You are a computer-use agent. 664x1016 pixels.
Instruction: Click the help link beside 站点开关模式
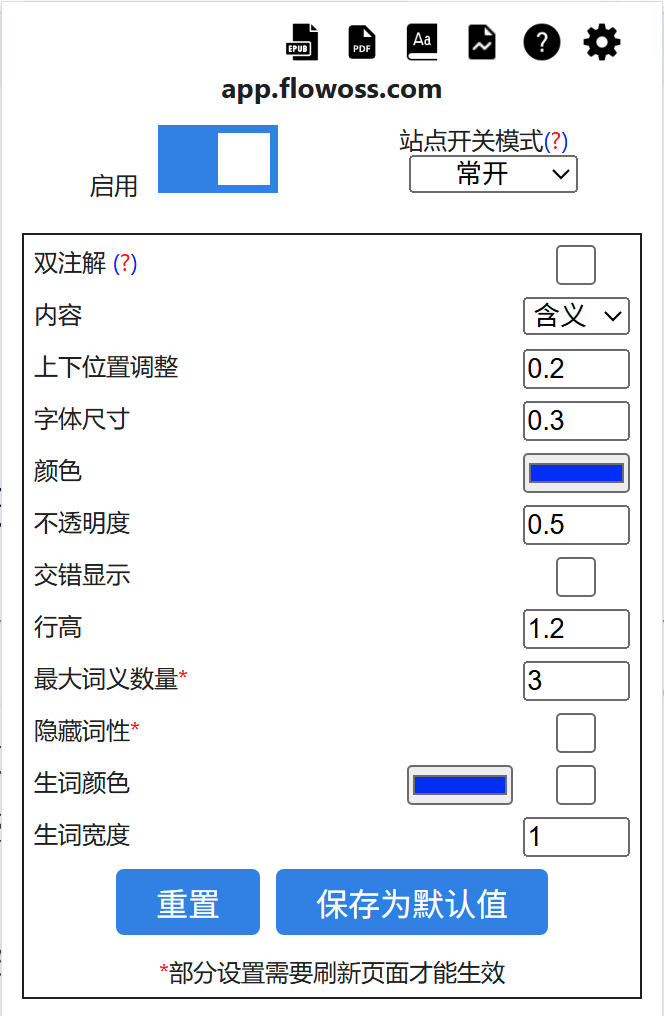coord(557,142)
